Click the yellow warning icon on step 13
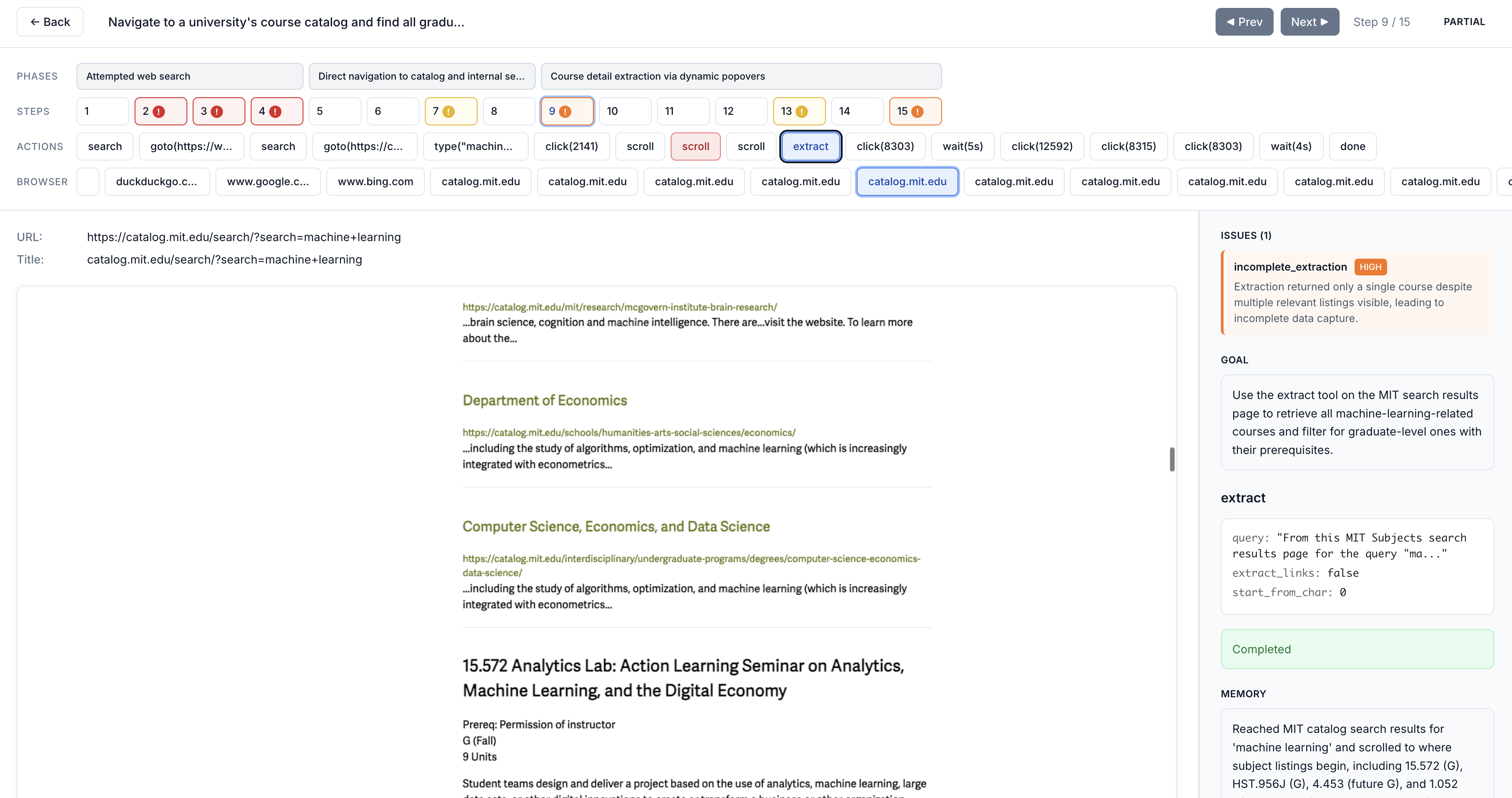This screenshot has height=798, width=1512. (x=801, y=112)
